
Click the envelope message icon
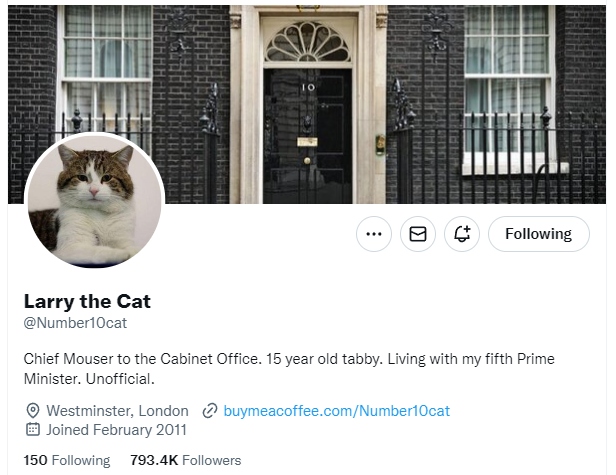point(418,234)
